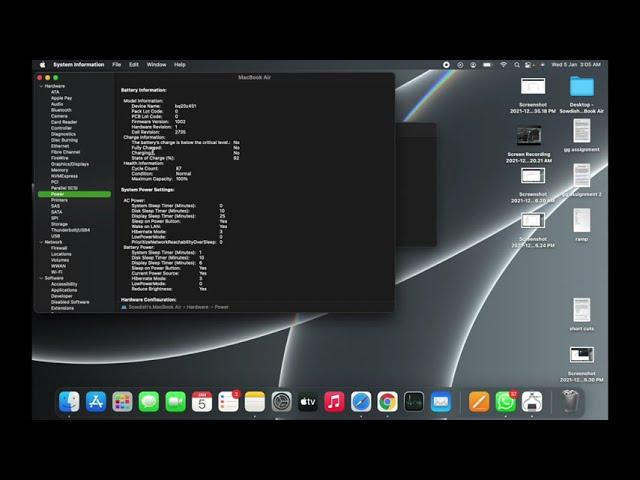Open Notes app in the dock
The width and height of the screenshot is (640, 480).
(255, 402)
